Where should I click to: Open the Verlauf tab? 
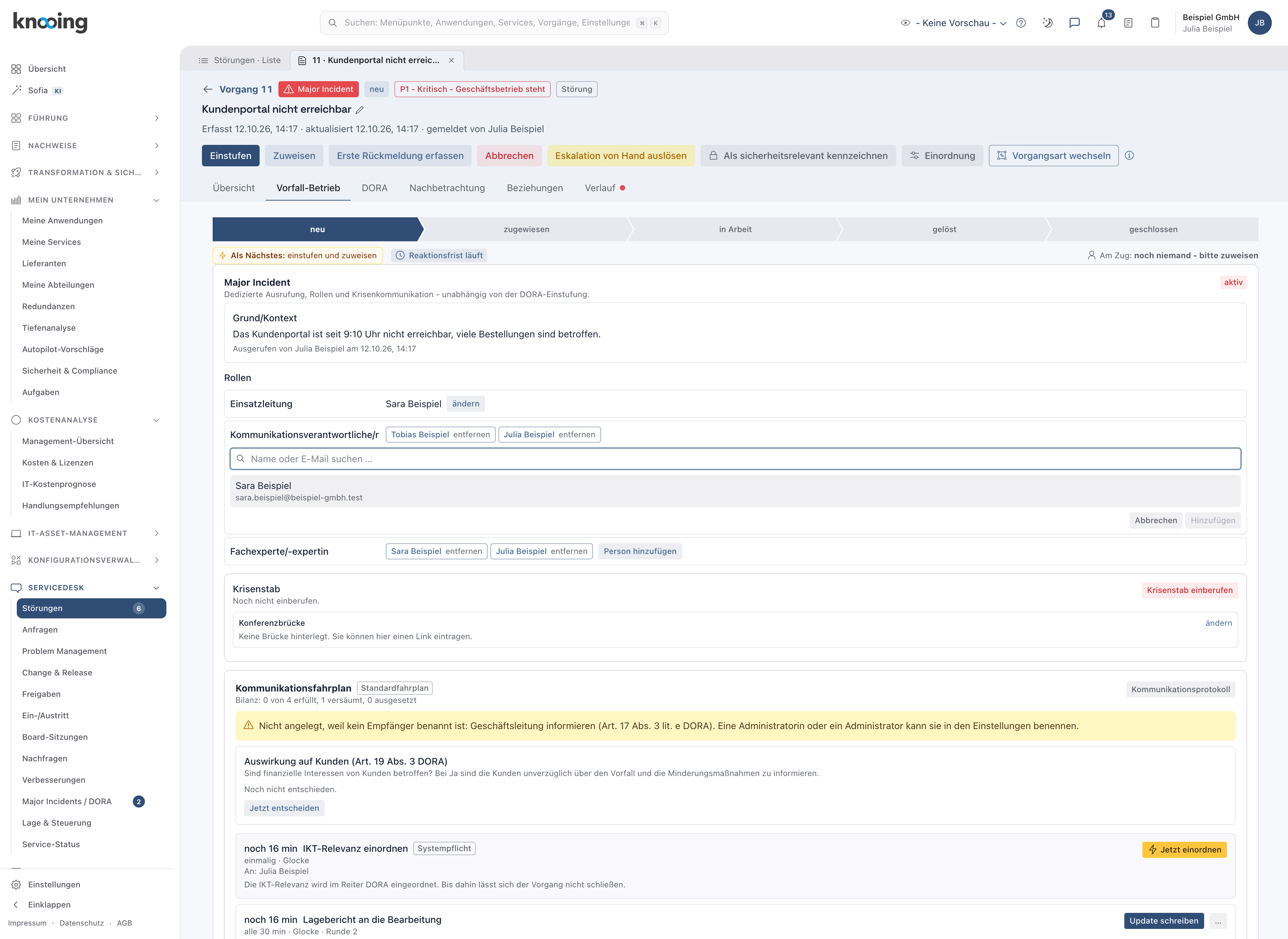point(604,188)
